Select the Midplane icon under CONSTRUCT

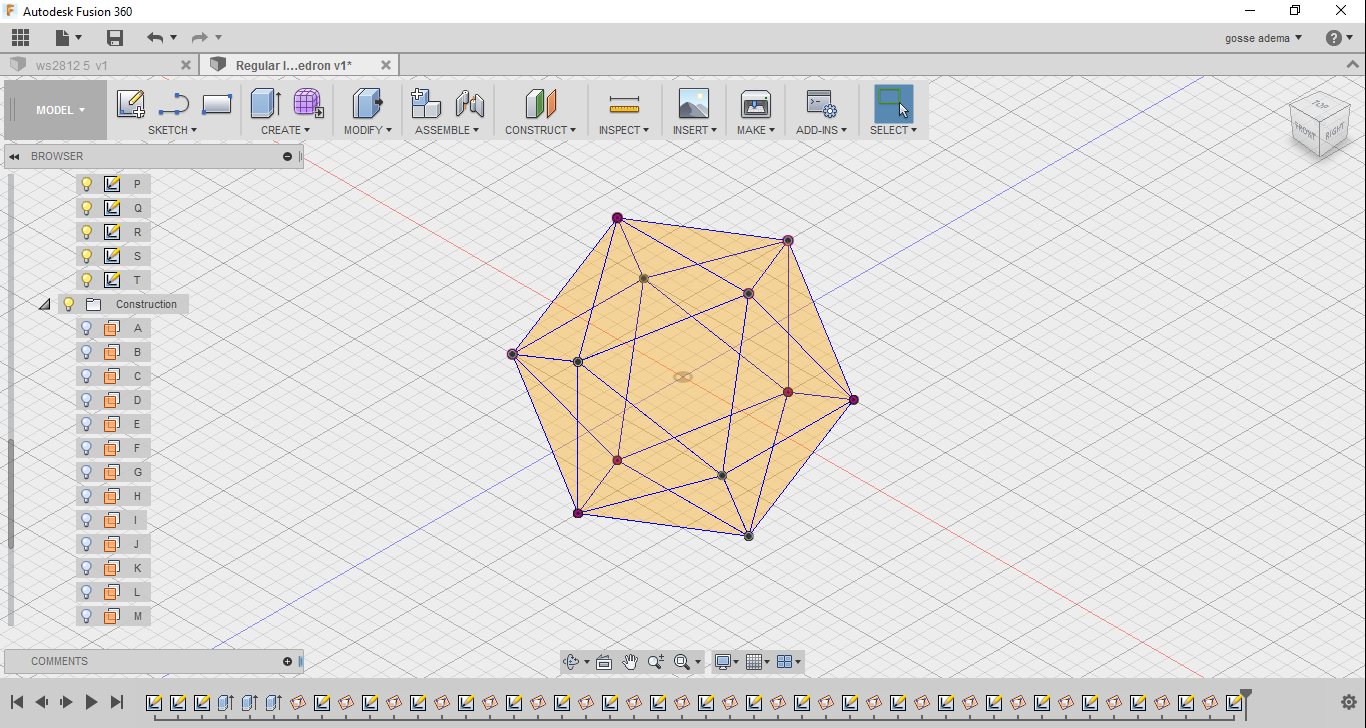(x=540, y=104)
